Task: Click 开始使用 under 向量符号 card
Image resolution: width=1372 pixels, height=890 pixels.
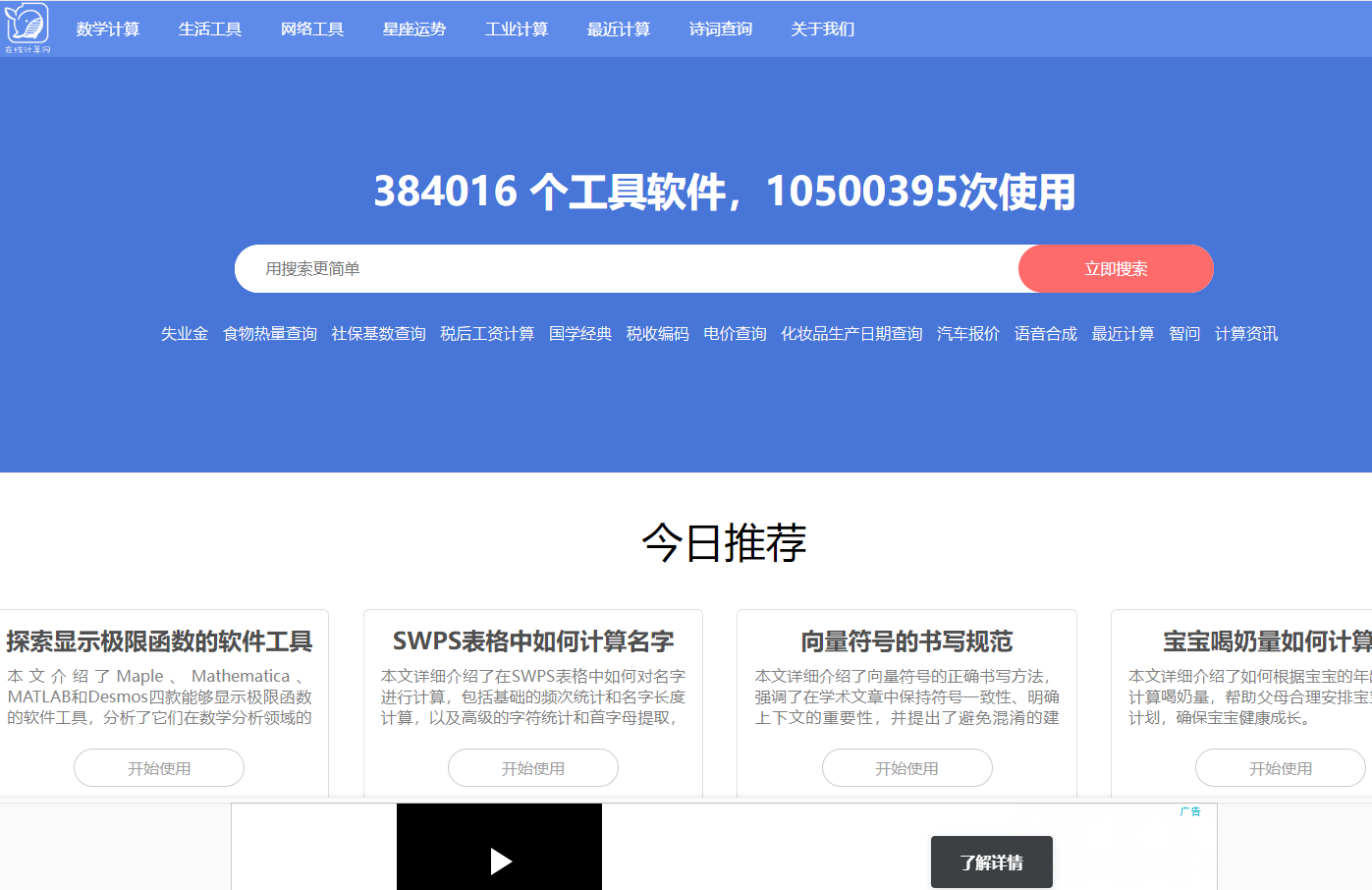Action: pyautogui.click(x=906, y=768)
